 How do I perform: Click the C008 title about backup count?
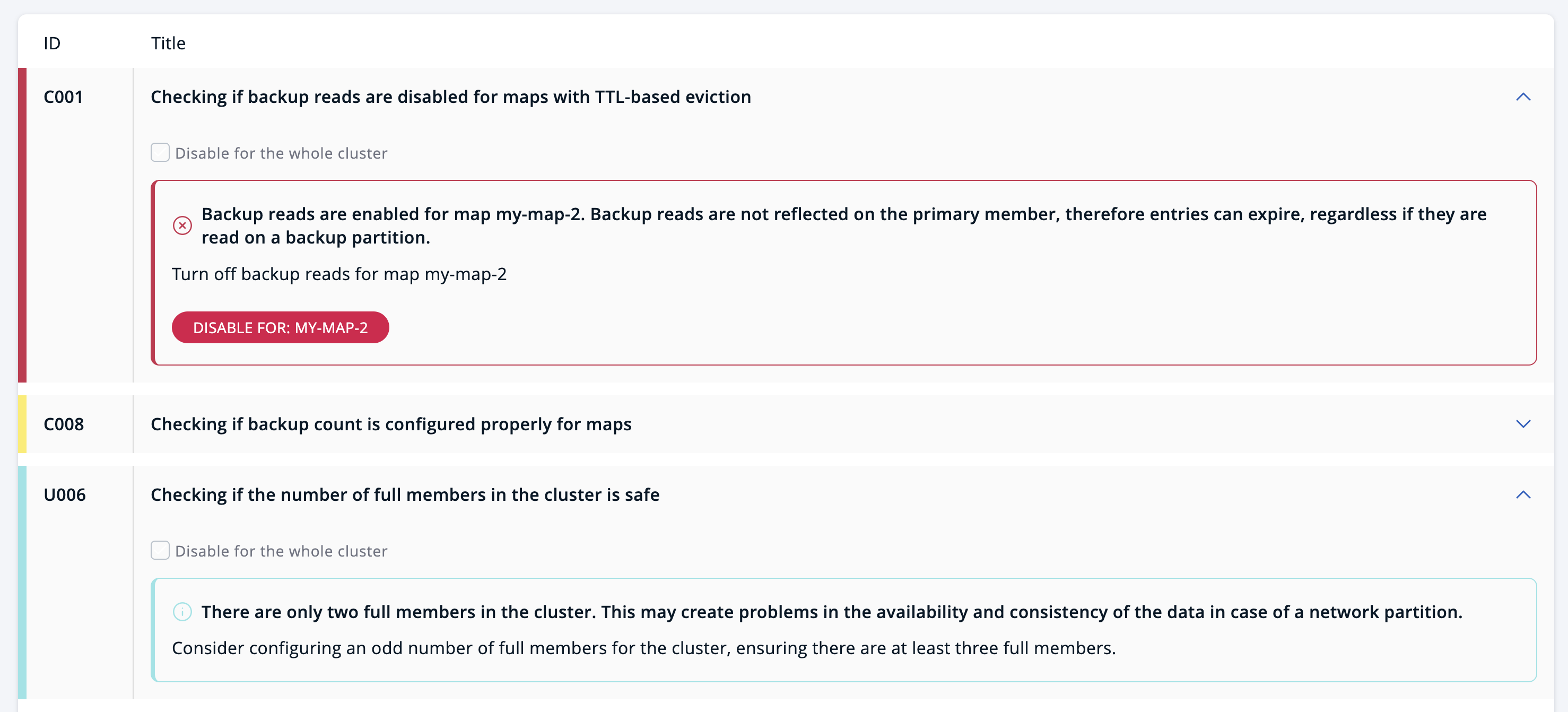(x=391, y=424)
